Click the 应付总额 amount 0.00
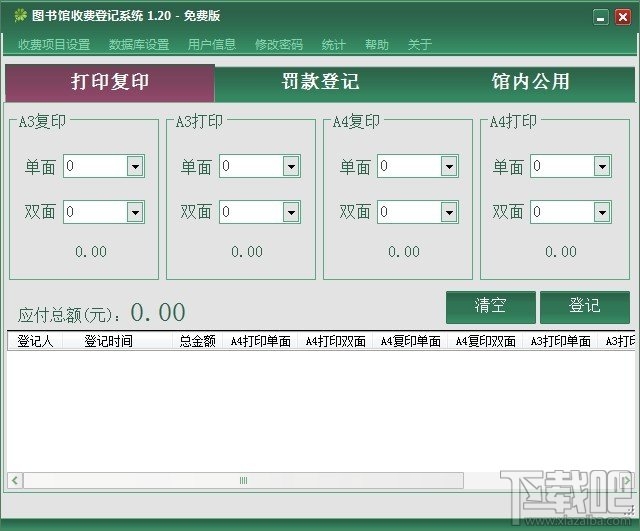Image resolution: width=640 pixels, height=531 pixels. tap(158, 312)
